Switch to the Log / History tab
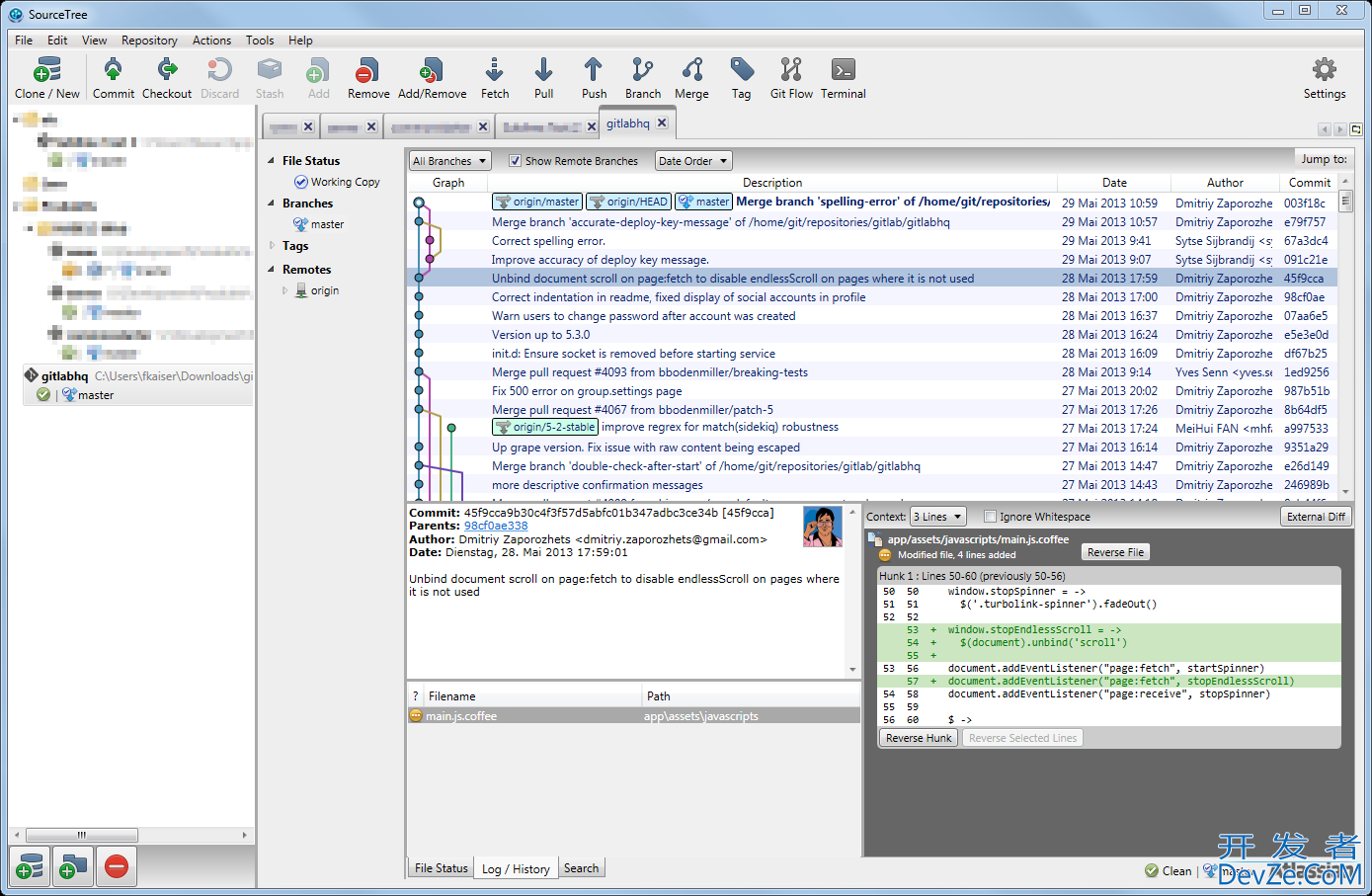The width and height of the screenshot is (1372, 896). 516,869
